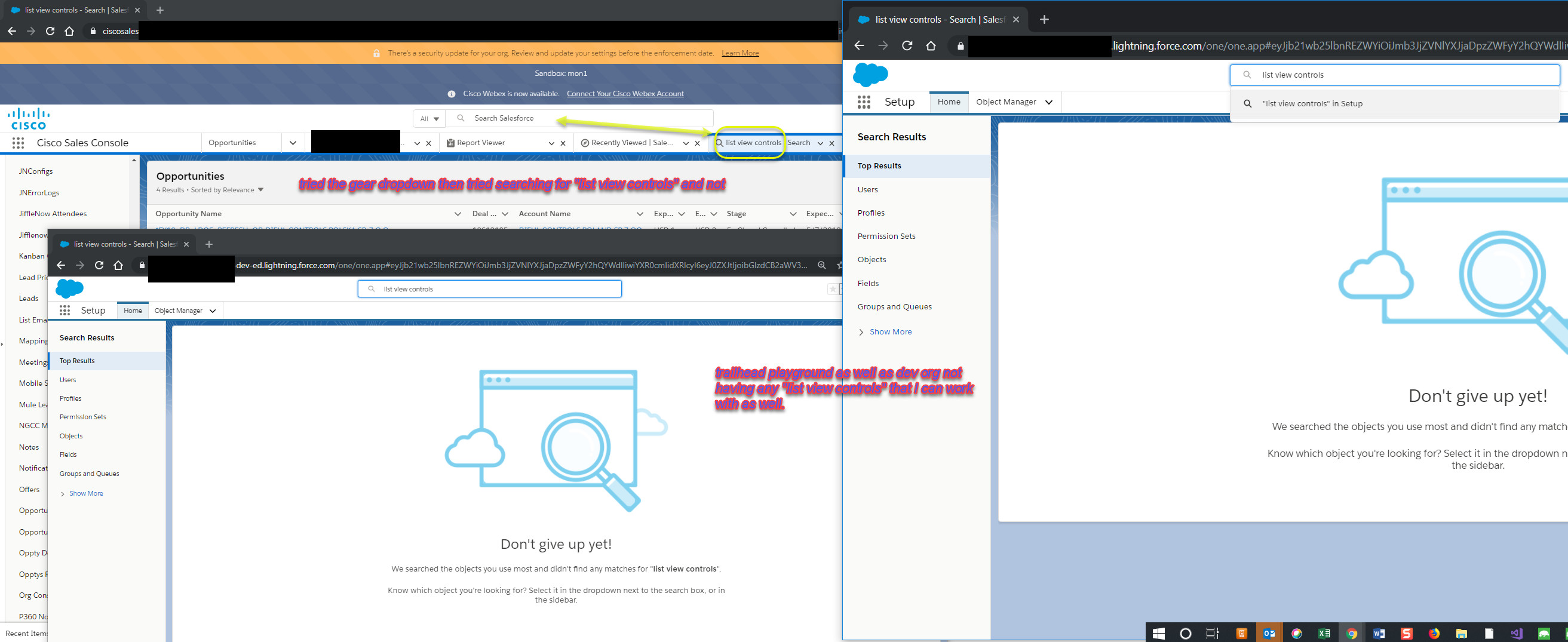Go back in the dev-ed Setup browser window
This screenshot has height=642, width=1568.
pyautogui.click(x=61, y=265)
